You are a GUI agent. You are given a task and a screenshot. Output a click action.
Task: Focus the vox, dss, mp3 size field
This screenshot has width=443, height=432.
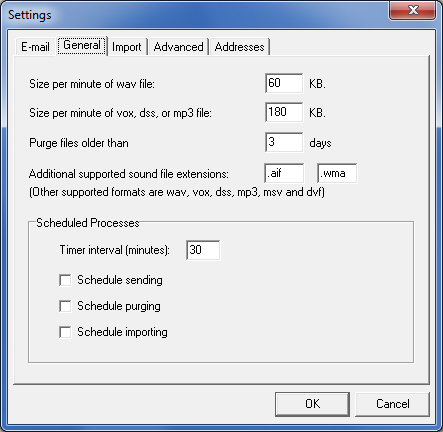pyautogui.click(x=284, y=112)
